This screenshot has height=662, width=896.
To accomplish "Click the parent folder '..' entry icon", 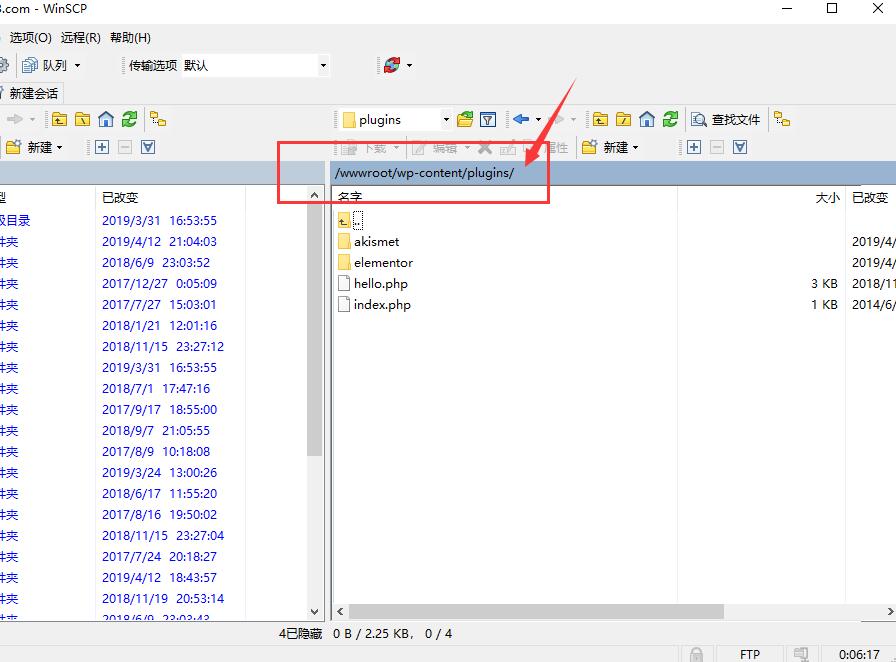I will pos(345,220).
